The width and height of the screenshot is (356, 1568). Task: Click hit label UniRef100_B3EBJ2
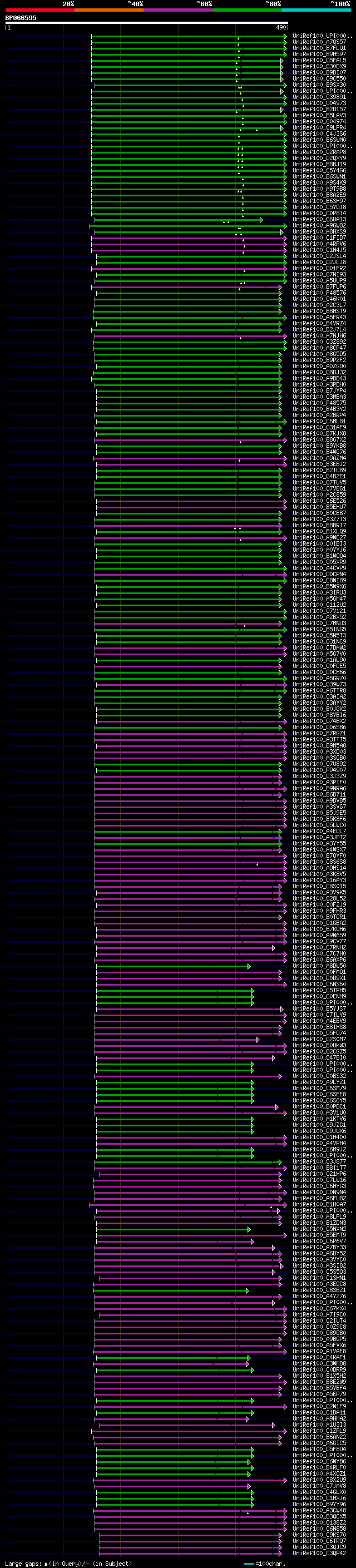(x=319, y=464)
